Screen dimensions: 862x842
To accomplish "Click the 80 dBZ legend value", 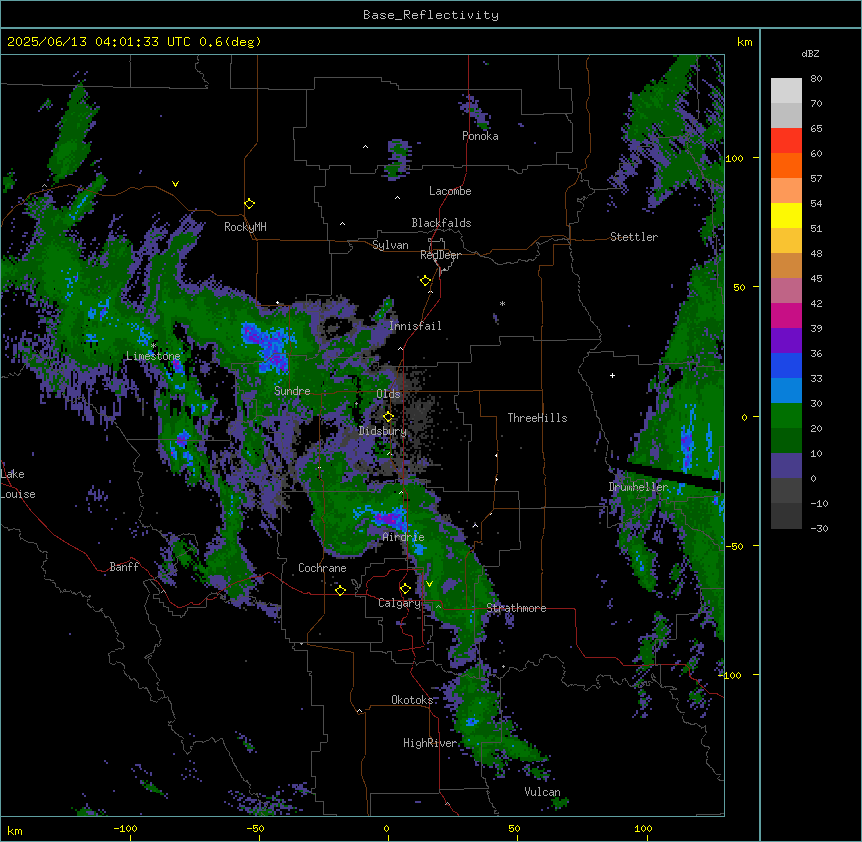I will (x=816, y=79).
